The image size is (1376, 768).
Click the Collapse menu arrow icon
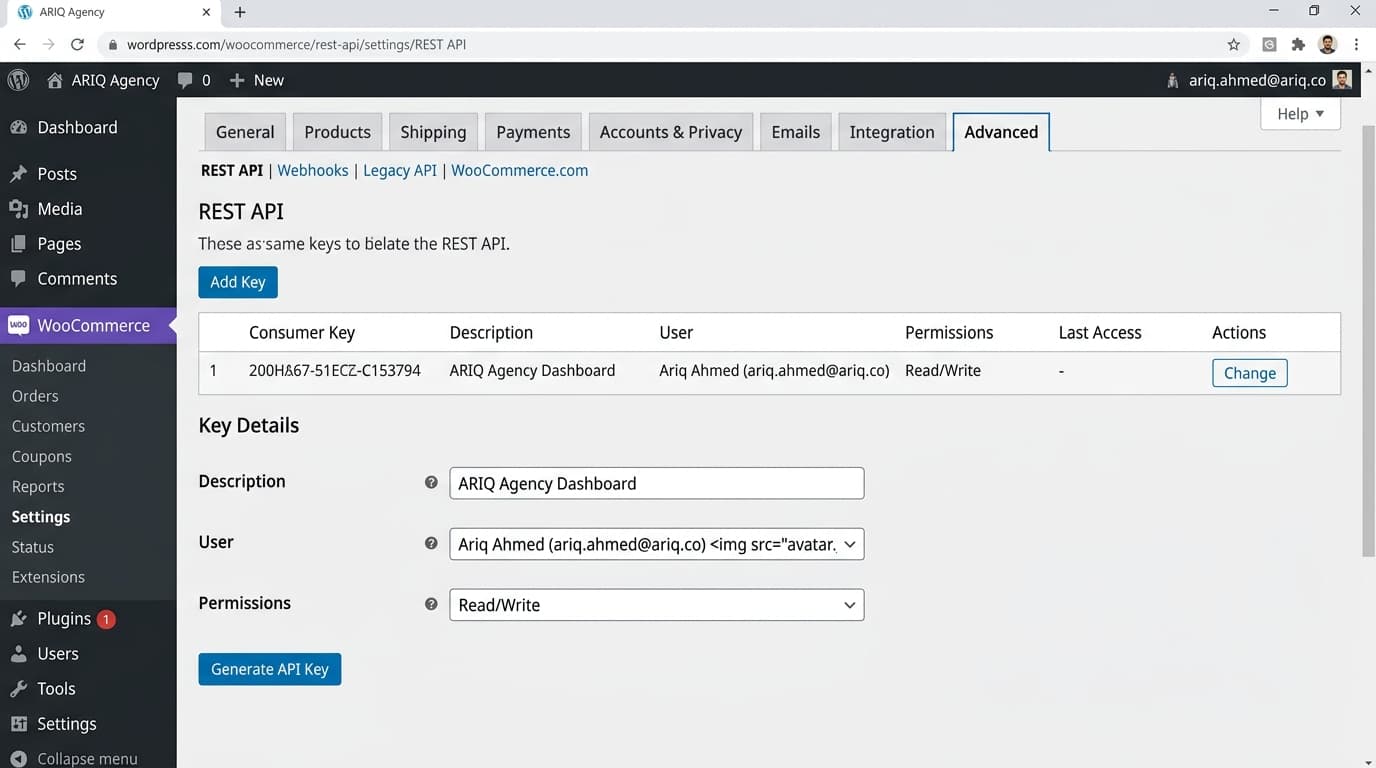click(x=18, y=759)
